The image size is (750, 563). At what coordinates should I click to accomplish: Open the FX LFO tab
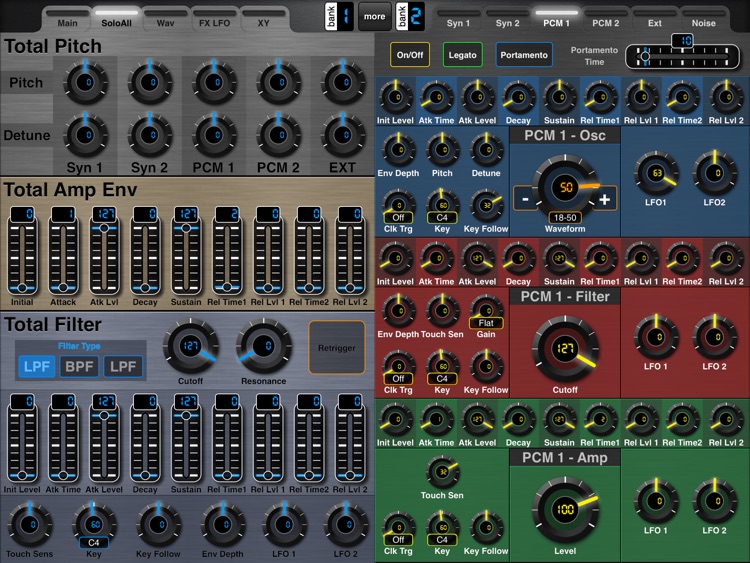[x=214, y=19]
